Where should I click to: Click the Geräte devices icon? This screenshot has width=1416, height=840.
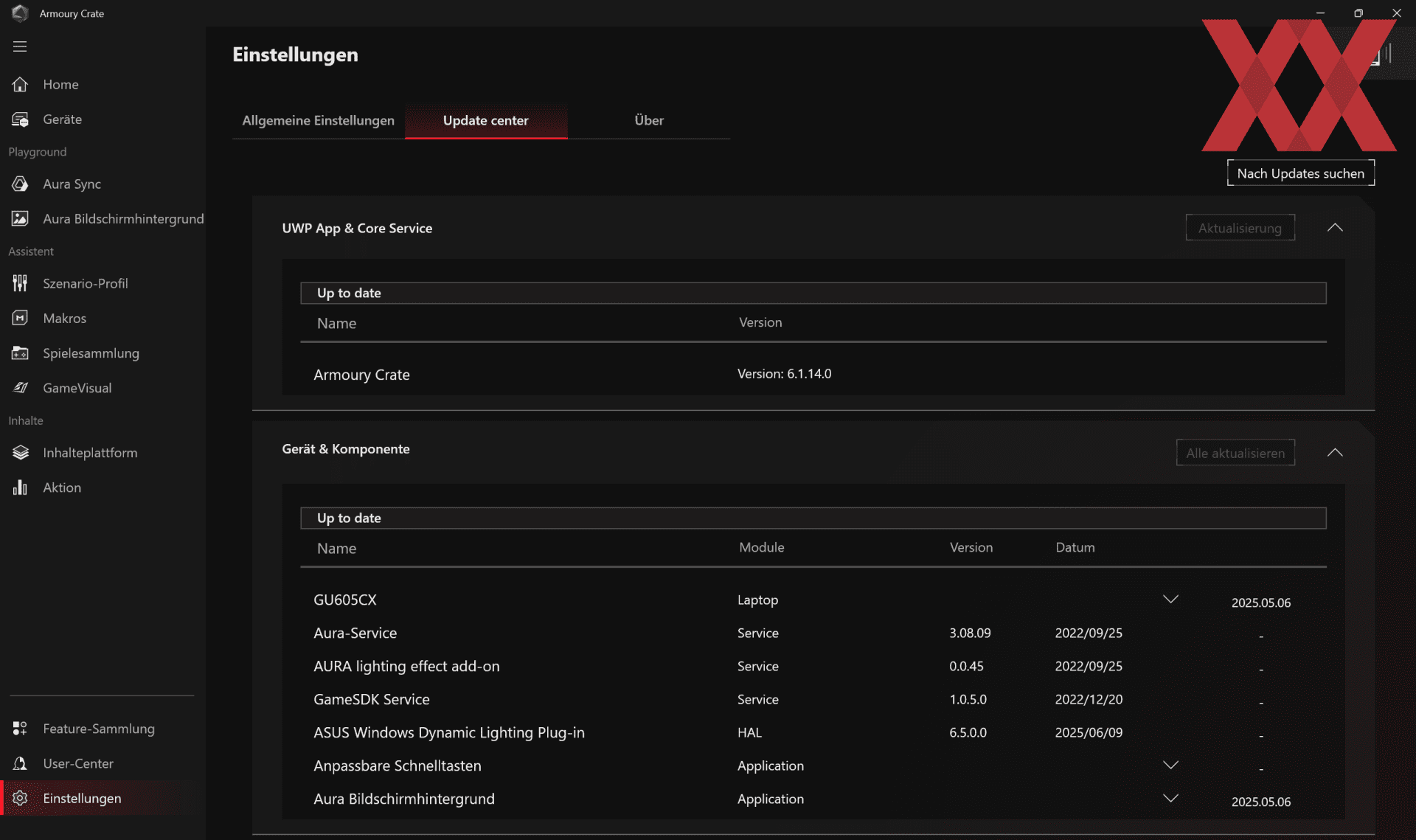pyautogui.click(x=20, y=119)
